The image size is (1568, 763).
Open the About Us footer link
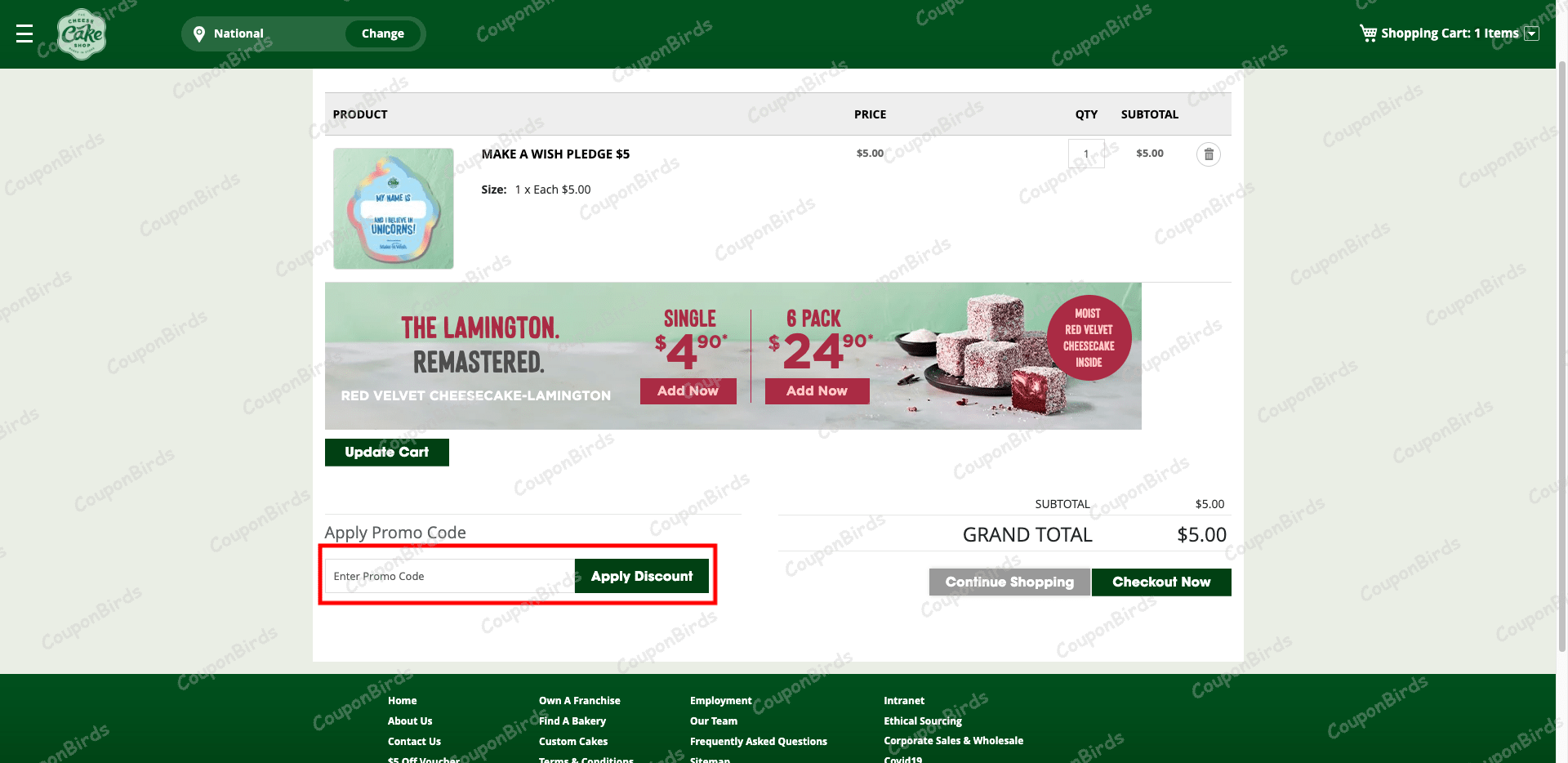coord(410,721)
